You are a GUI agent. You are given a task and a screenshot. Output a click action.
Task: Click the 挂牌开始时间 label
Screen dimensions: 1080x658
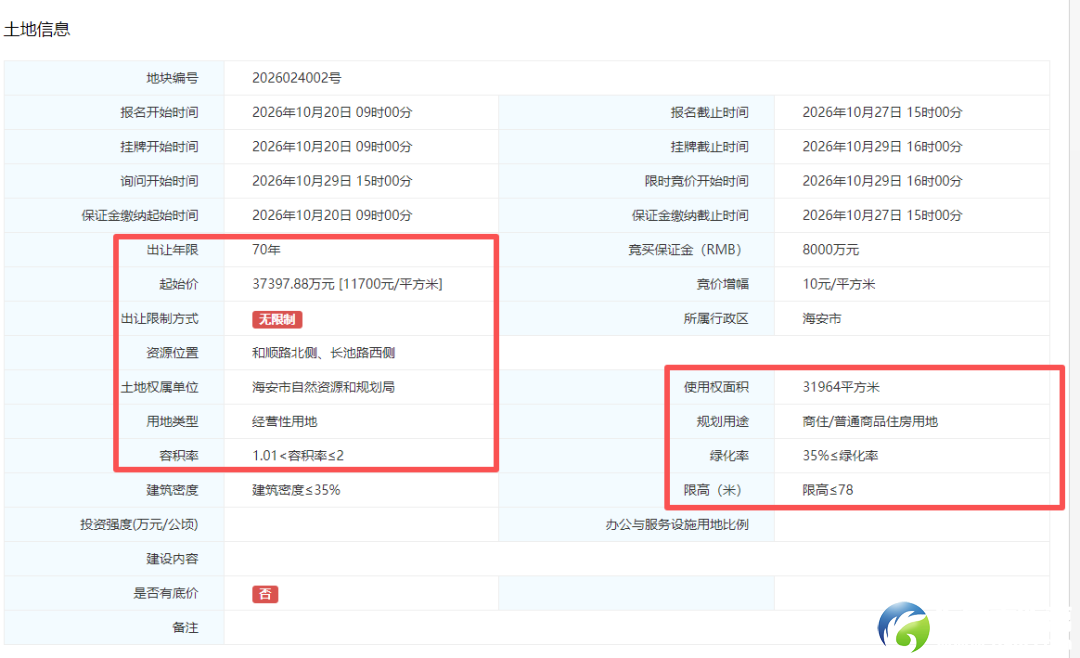pyautogui.click(x=159, y=147)
